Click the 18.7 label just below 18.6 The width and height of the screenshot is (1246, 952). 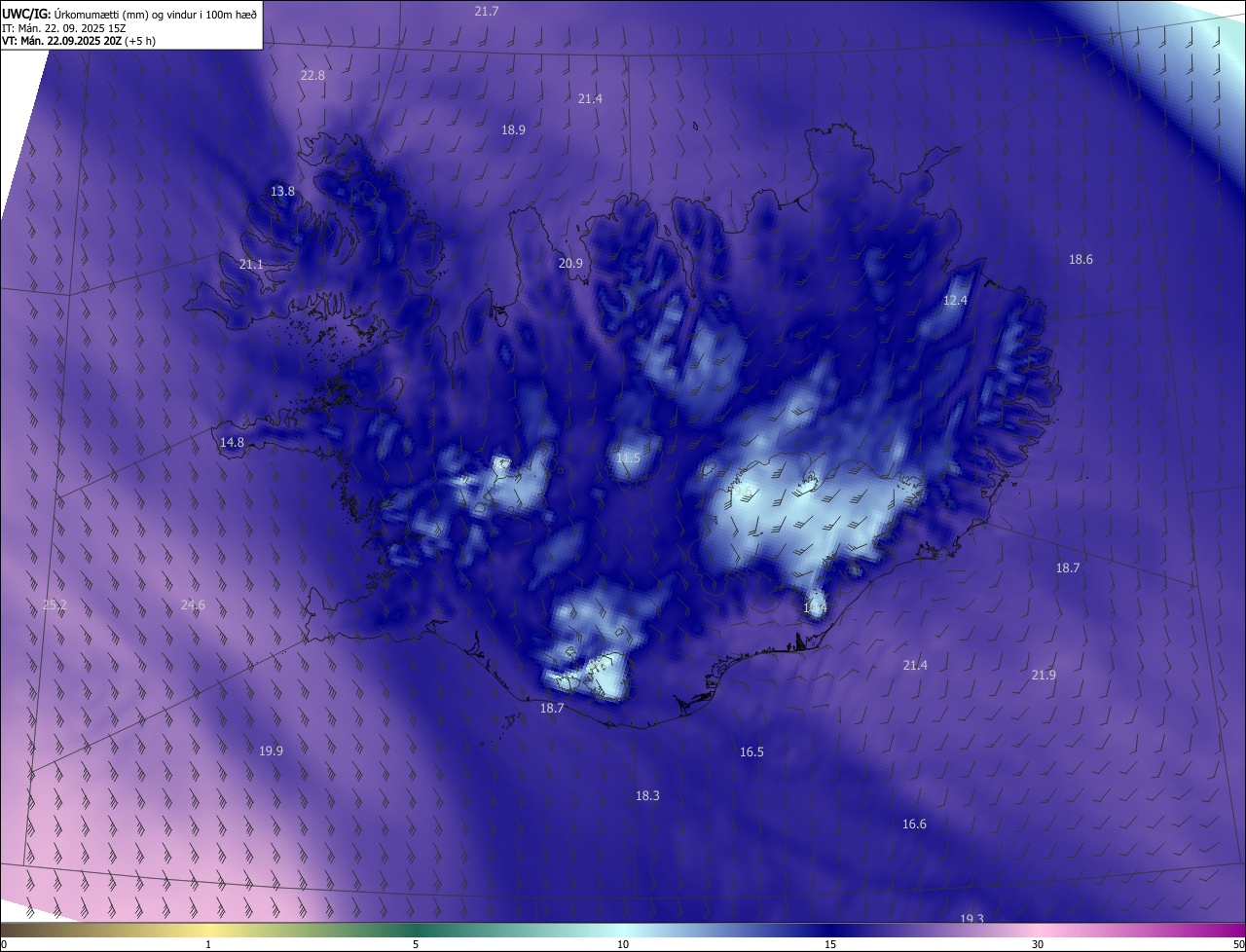pyautogui.click(x=1068, y=568)
